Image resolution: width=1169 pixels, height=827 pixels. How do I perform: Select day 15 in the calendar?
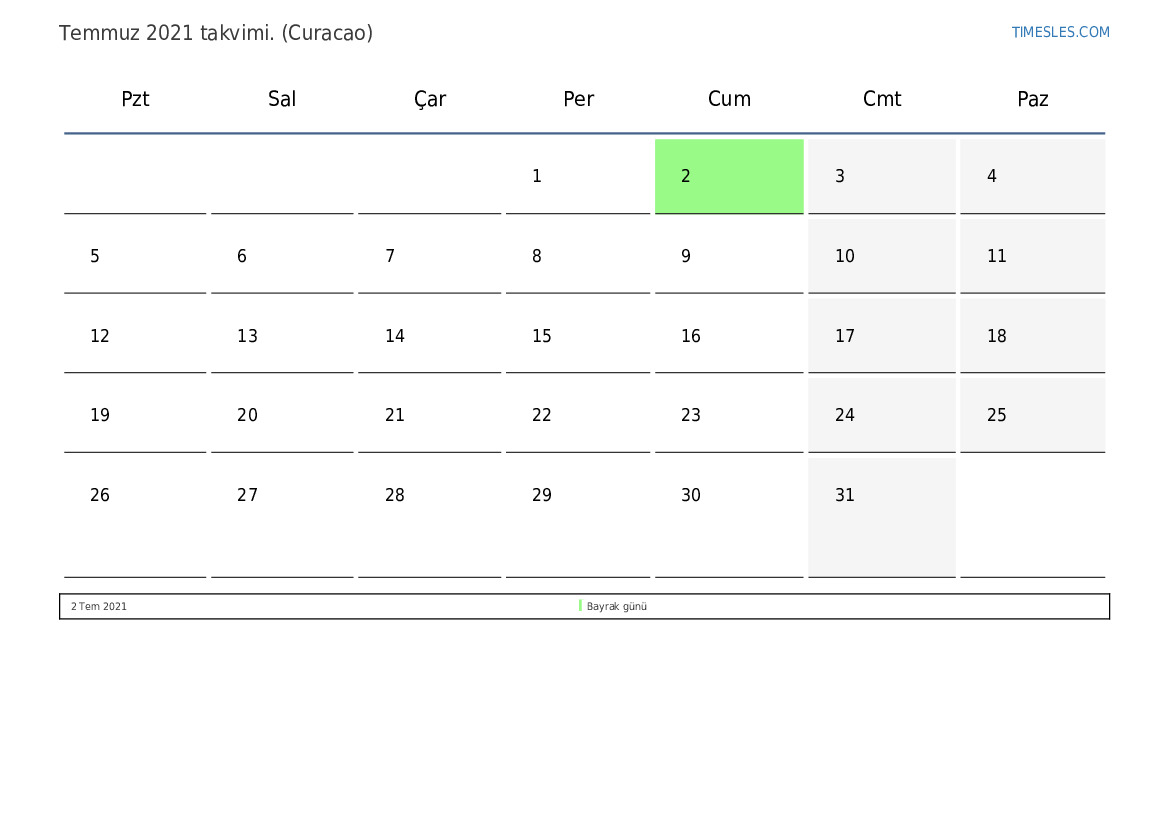[x=578, y=336]
